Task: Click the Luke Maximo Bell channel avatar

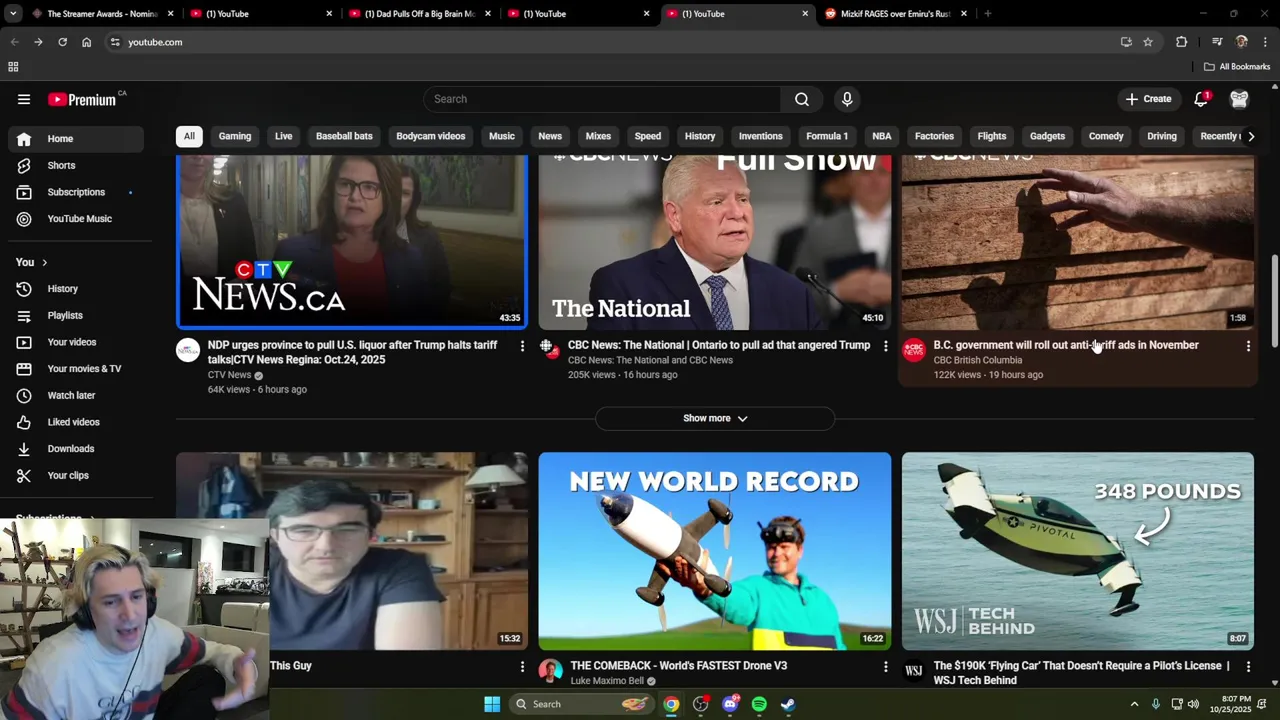Action: (550, 670)
